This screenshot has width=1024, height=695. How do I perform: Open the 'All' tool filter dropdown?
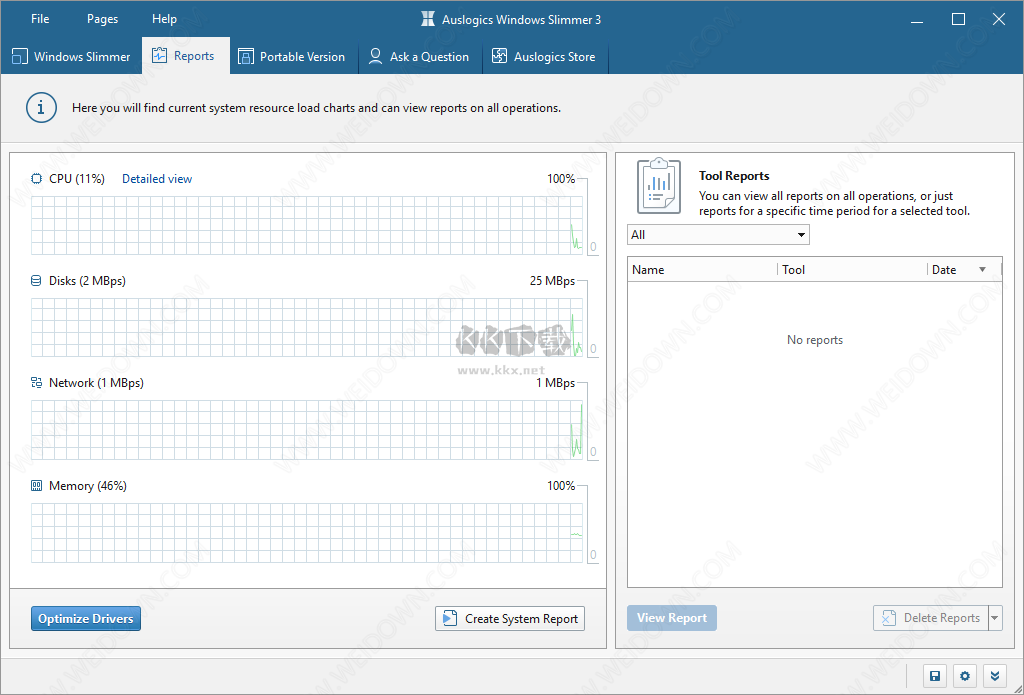pos(717,235)
